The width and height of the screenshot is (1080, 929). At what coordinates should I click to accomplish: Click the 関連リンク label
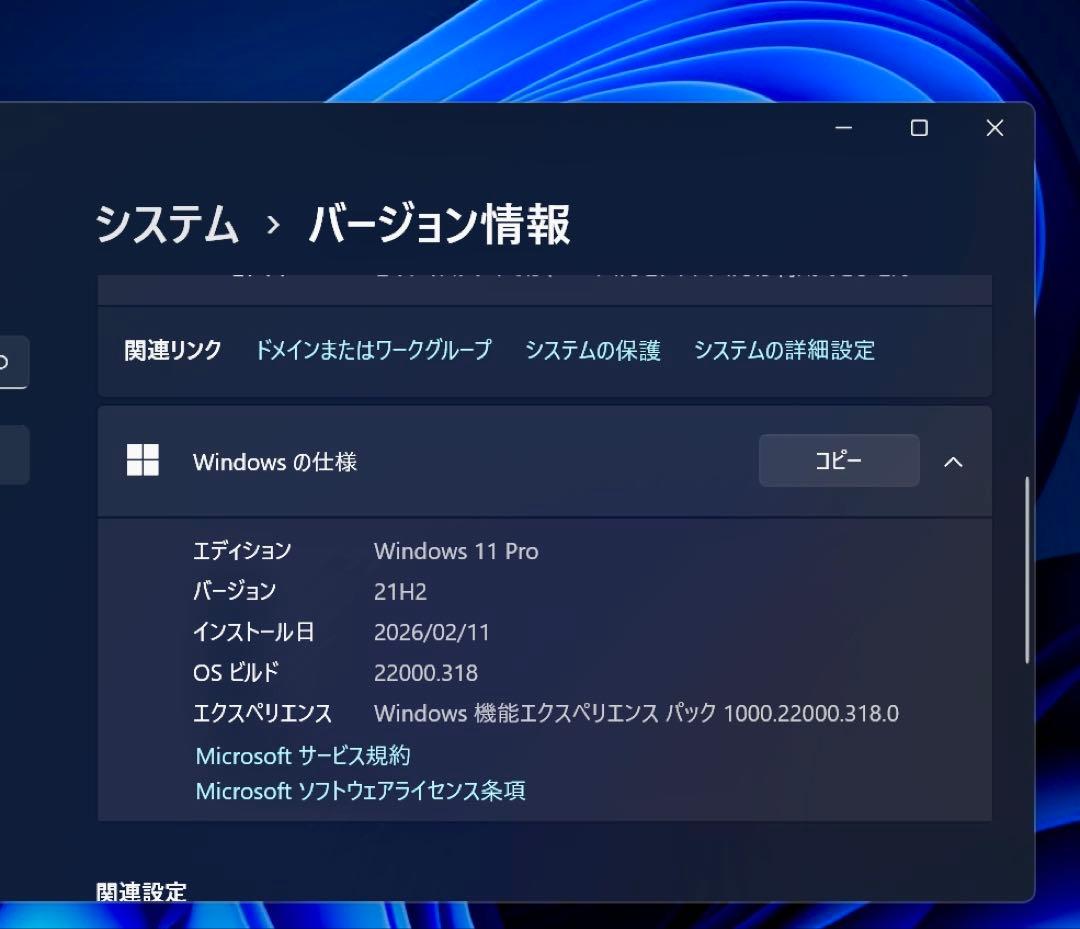[x=171, y=351]
